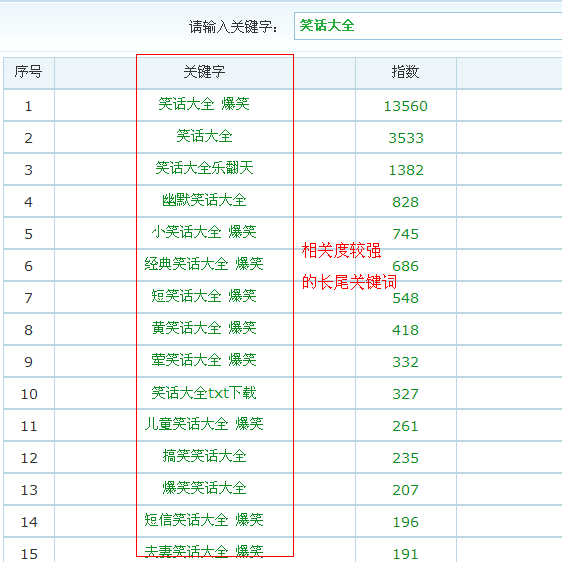562x562 pixels.
Task: Click the keyword 笑话大全txt下载
Action: (204, 393)
